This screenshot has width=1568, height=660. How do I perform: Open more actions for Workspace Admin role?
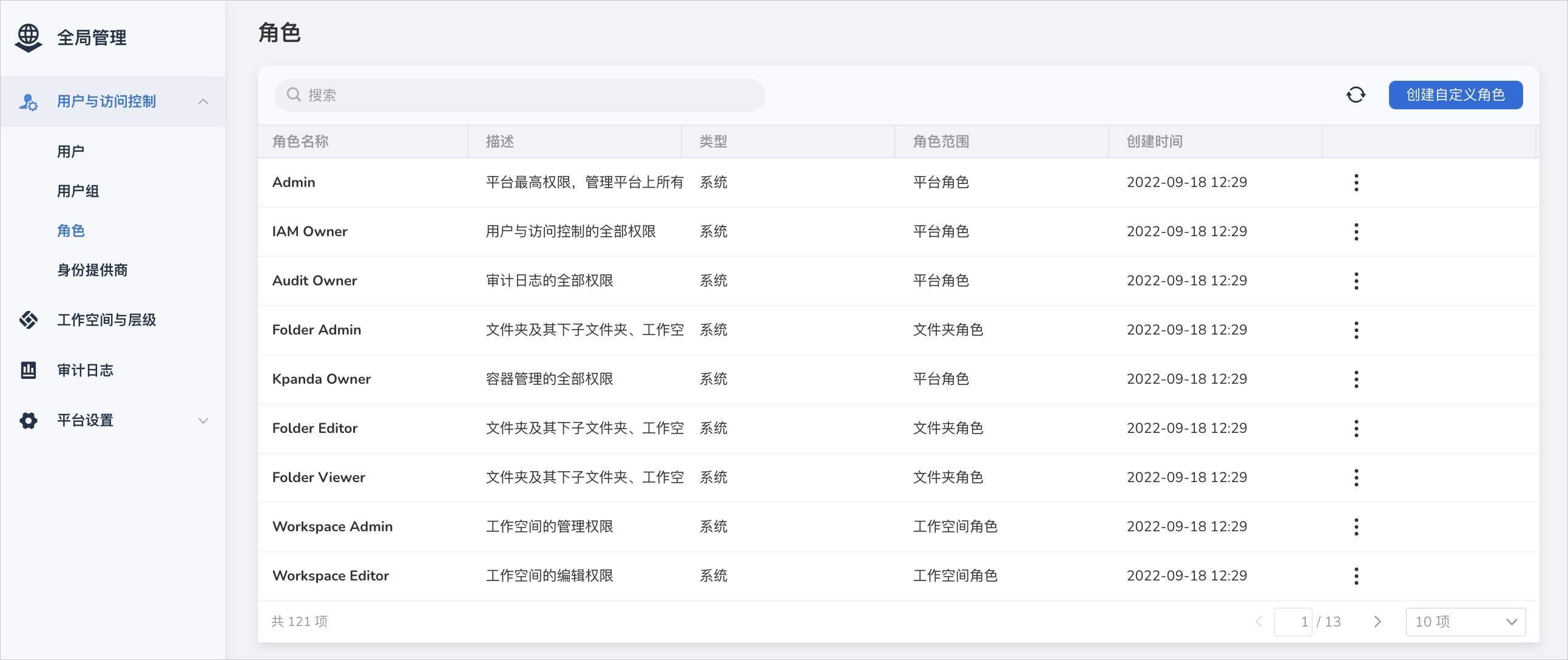(x=1356, y=527)
